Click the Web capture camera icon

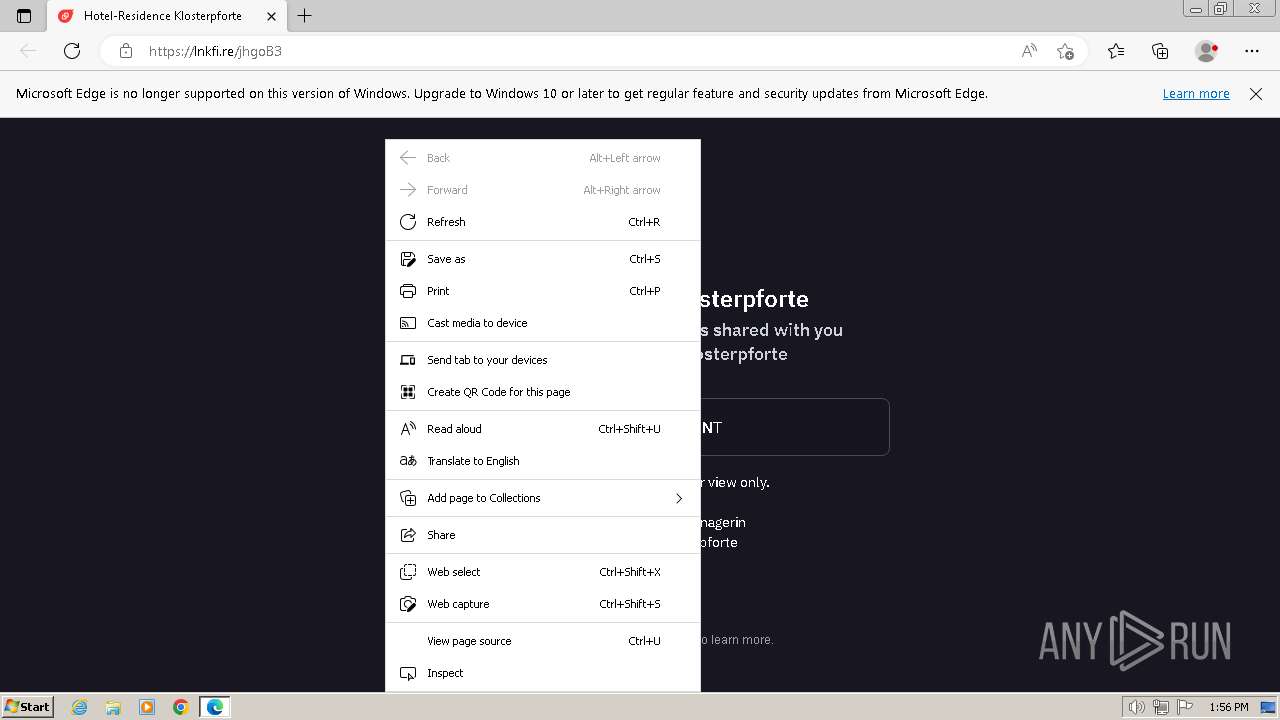[408, 604]
